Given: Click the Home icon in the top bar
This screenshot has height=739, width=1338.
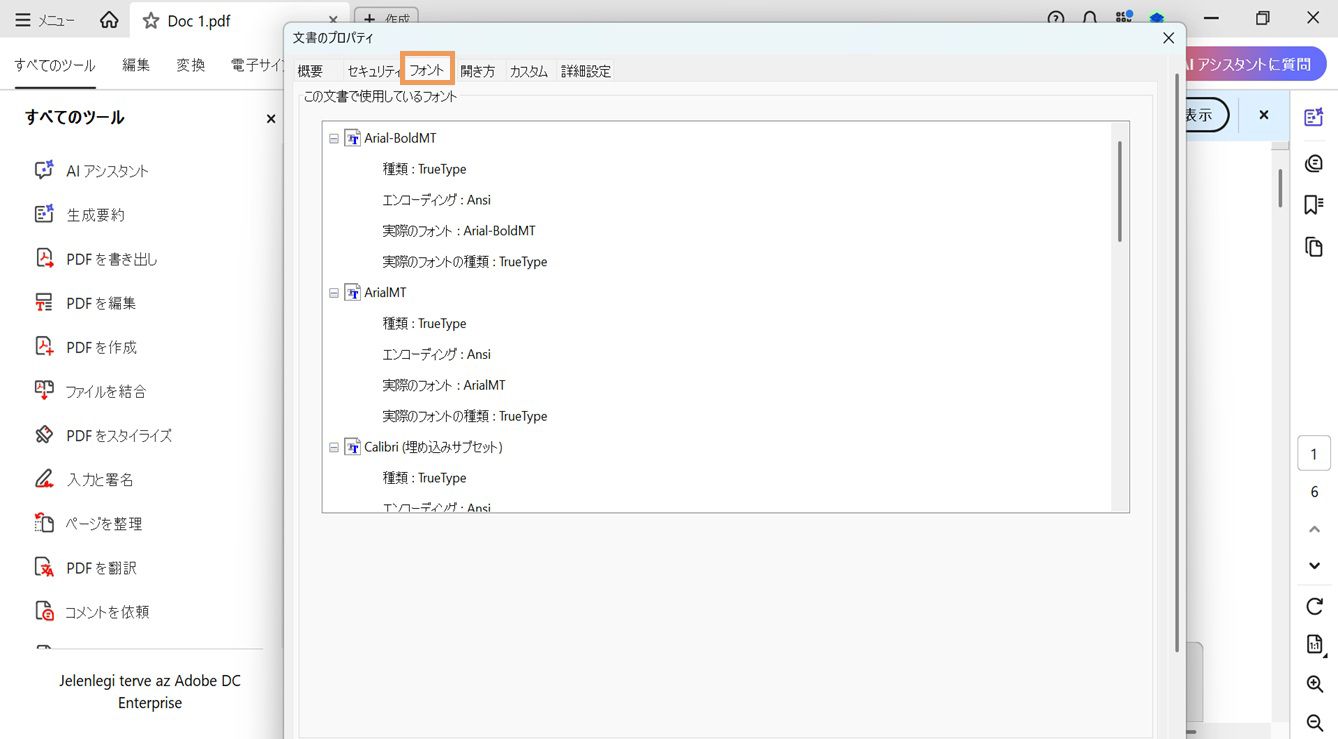Looking at the screenshot, I should (110, 18).
